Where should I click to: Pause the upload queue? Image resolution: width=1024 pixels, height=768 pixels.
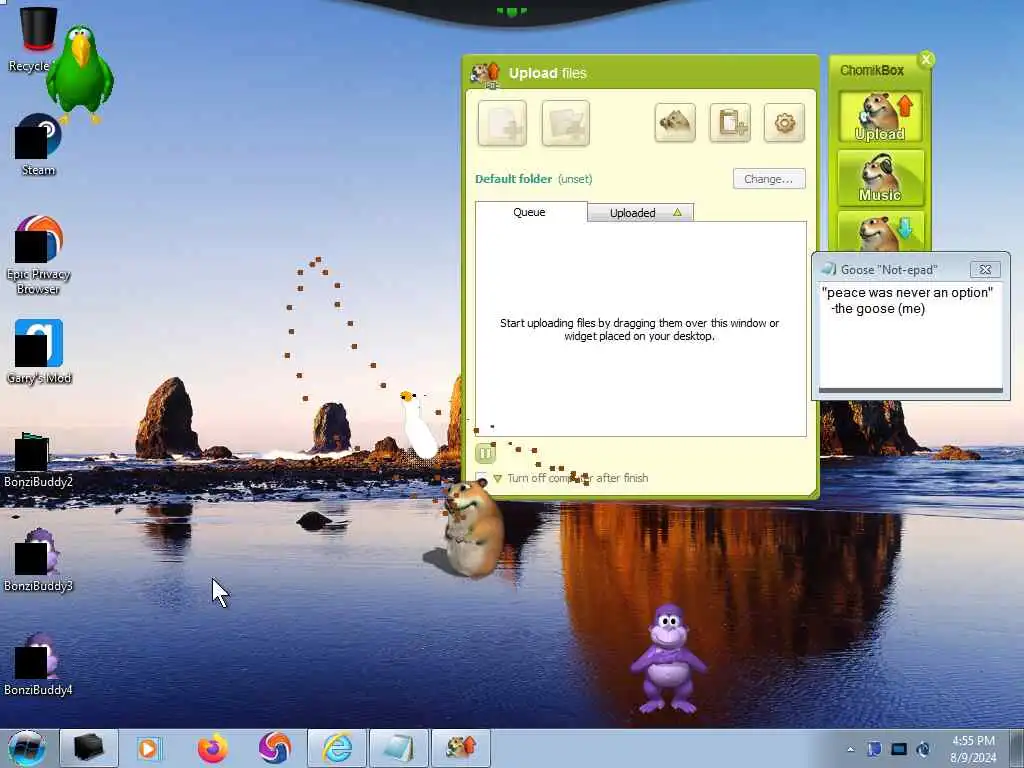[485, 453]
